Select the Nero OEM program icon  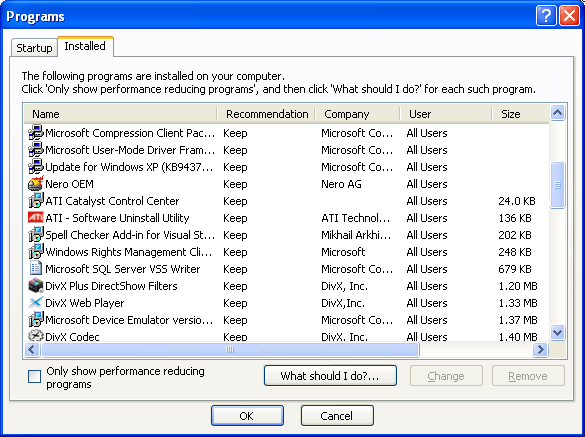[36, 184]
